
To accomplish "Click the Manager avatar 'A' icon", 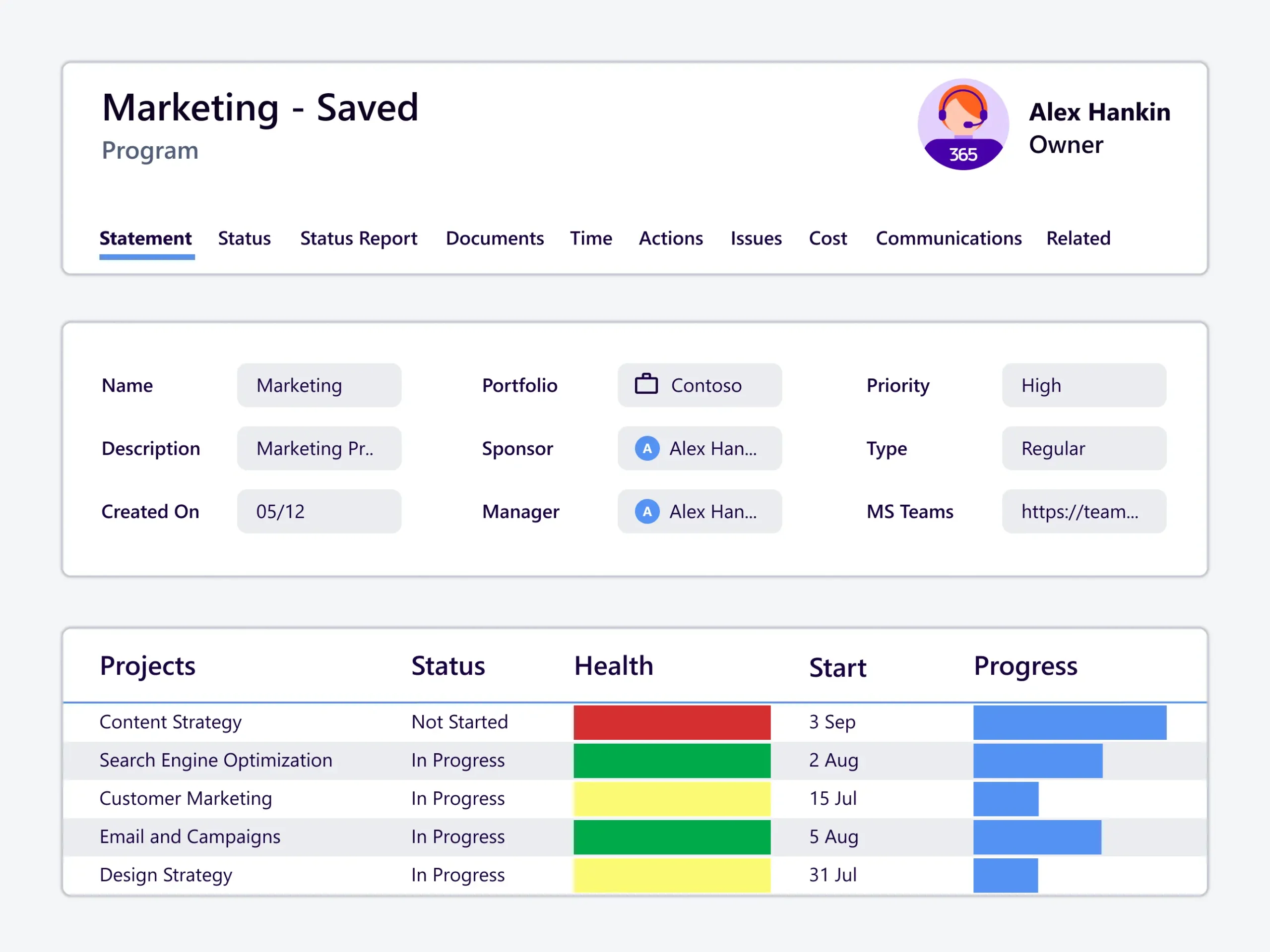I will [646, 511].
